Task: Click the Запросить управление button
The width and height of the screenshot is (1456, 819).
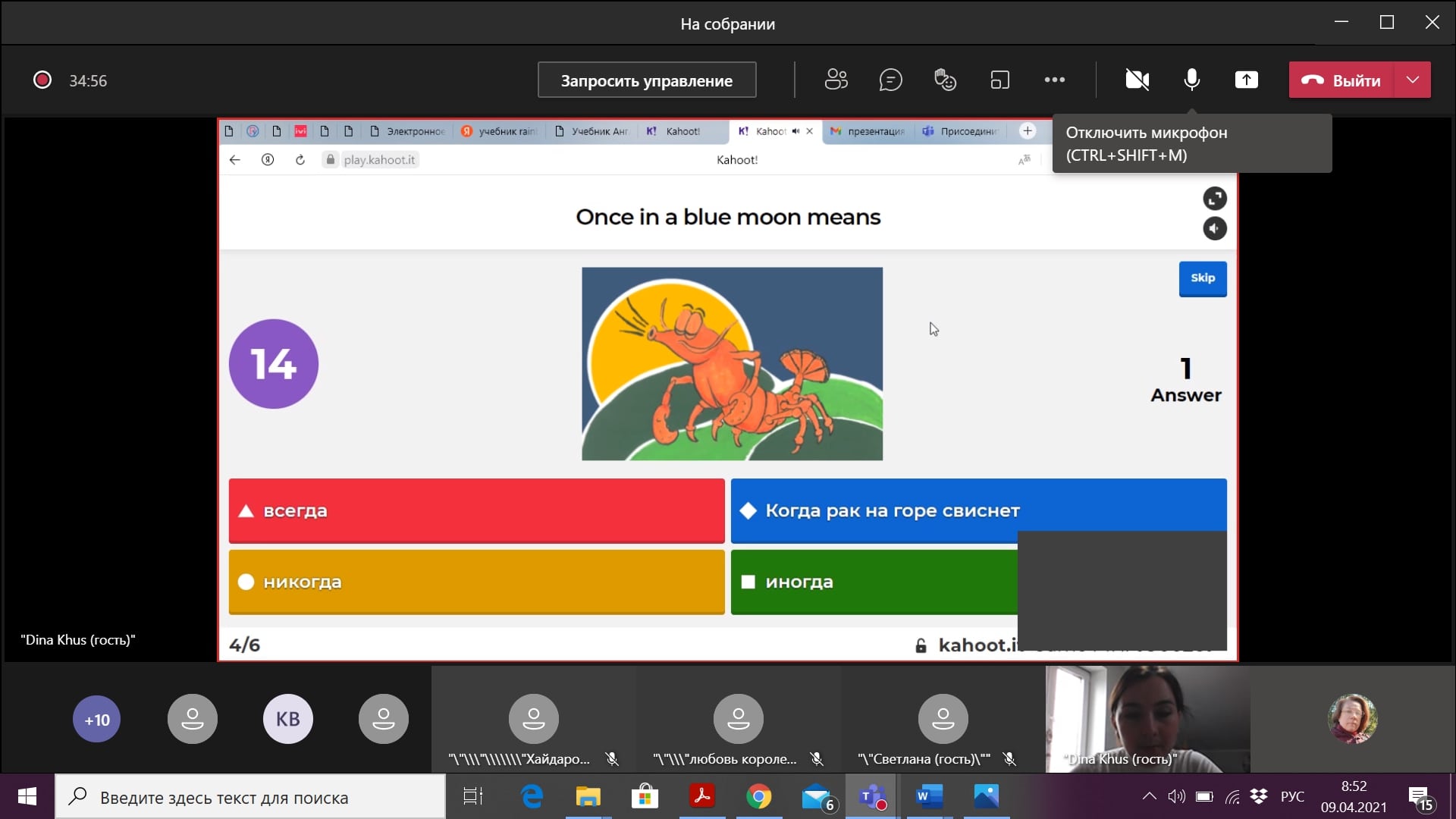Action: pos(646,80)
